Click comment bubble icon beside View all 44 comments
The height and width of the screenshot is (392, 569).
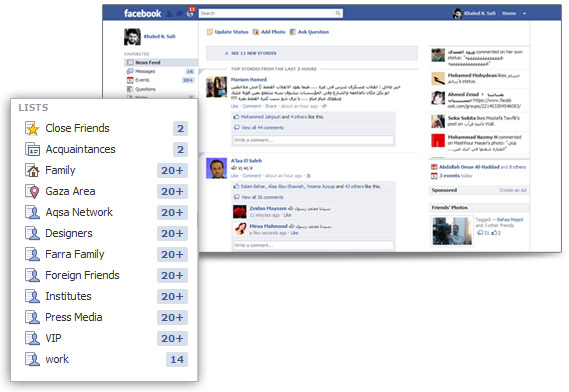click(237, 127)
